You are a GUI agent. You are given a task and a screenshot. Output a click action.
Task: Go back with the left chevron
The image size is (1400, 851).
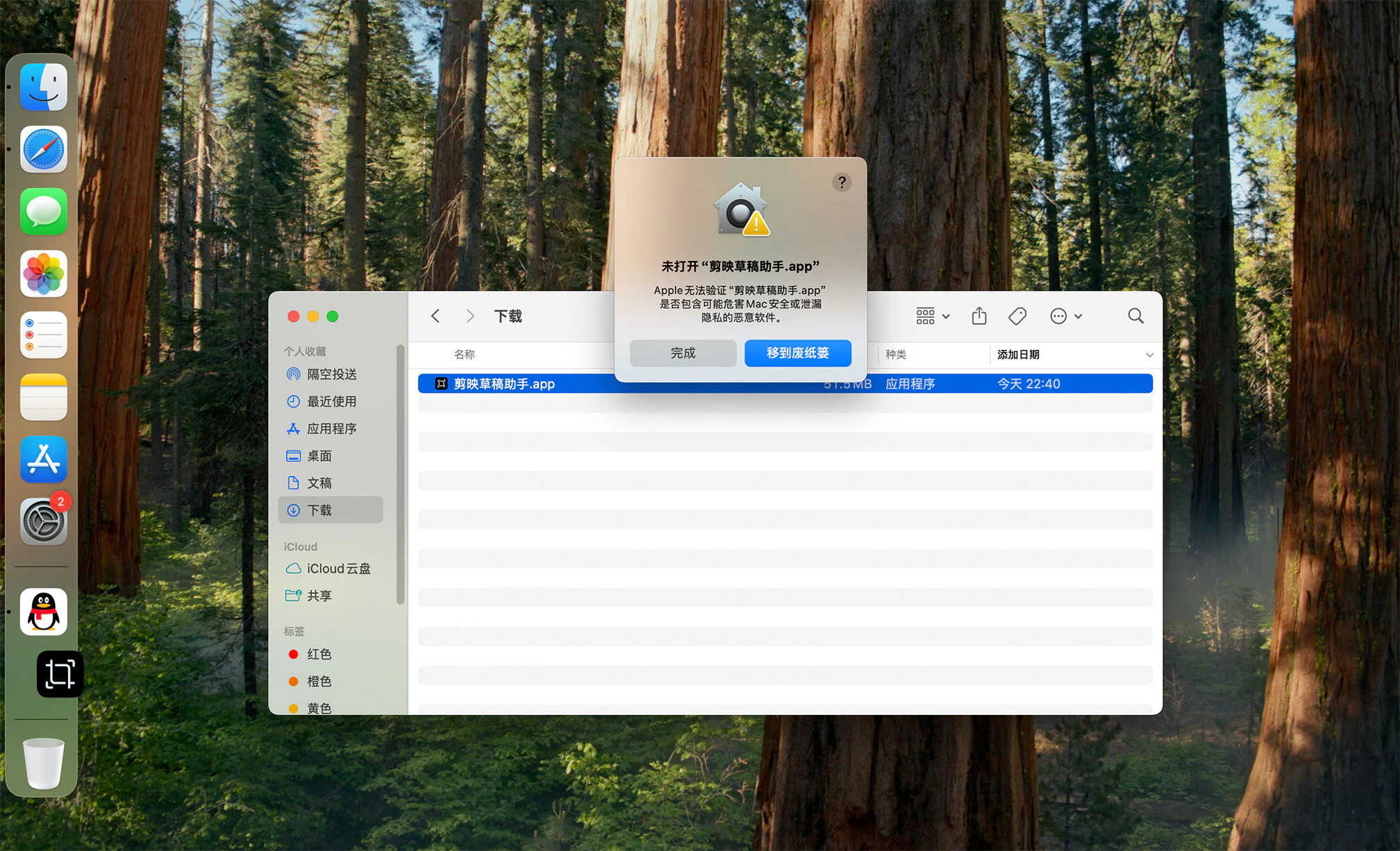coord(435,317)
